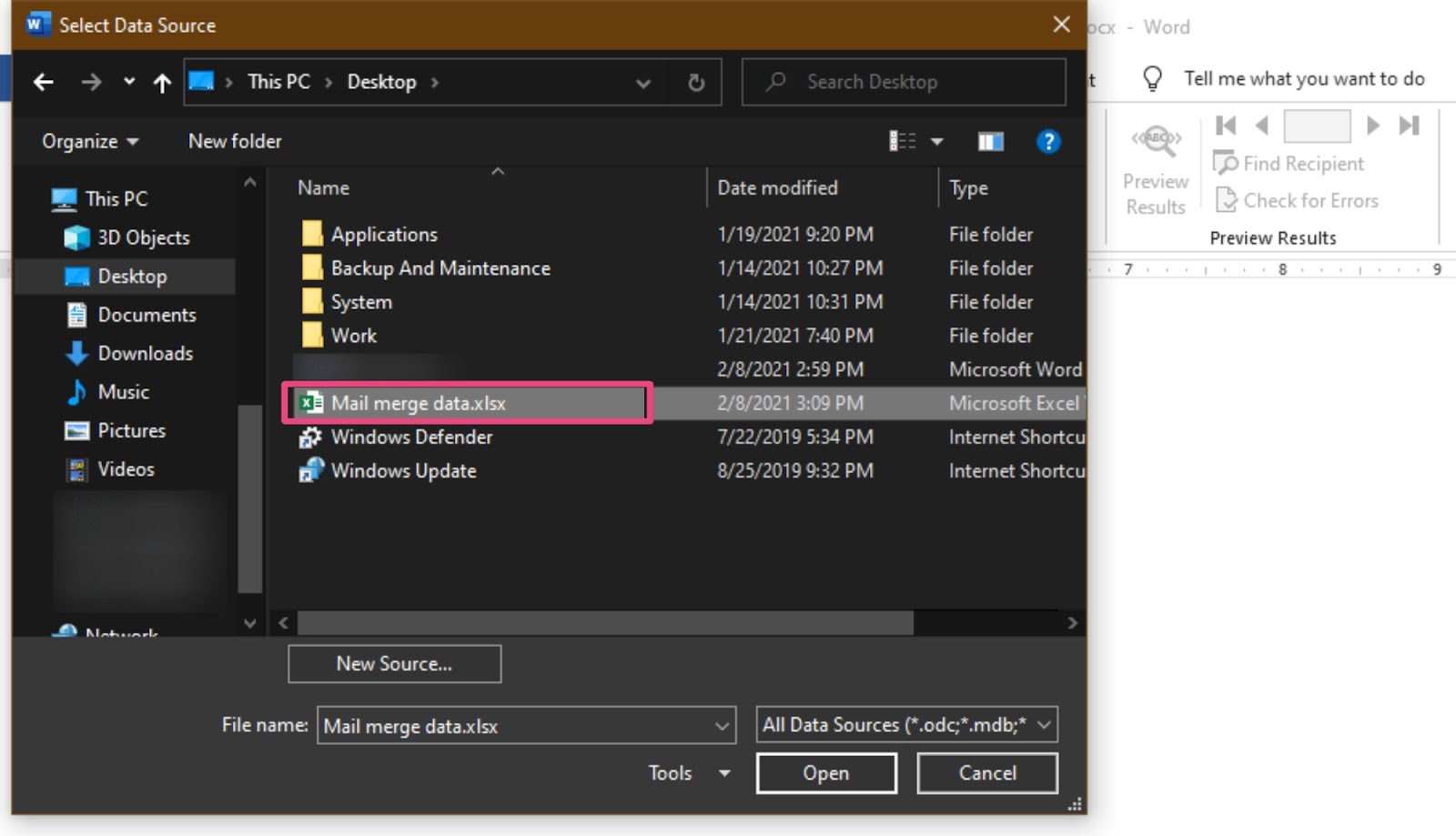1456x836 pixels.
Task: Open Downloads in the sidebar
Action: (145, 353)
